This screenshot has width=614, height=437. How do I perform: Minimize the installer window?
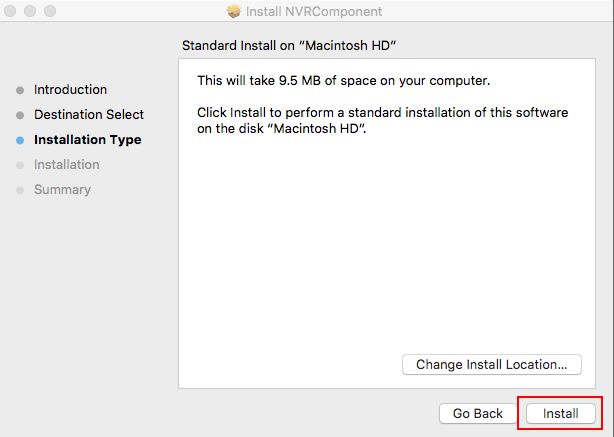(30, 11)
